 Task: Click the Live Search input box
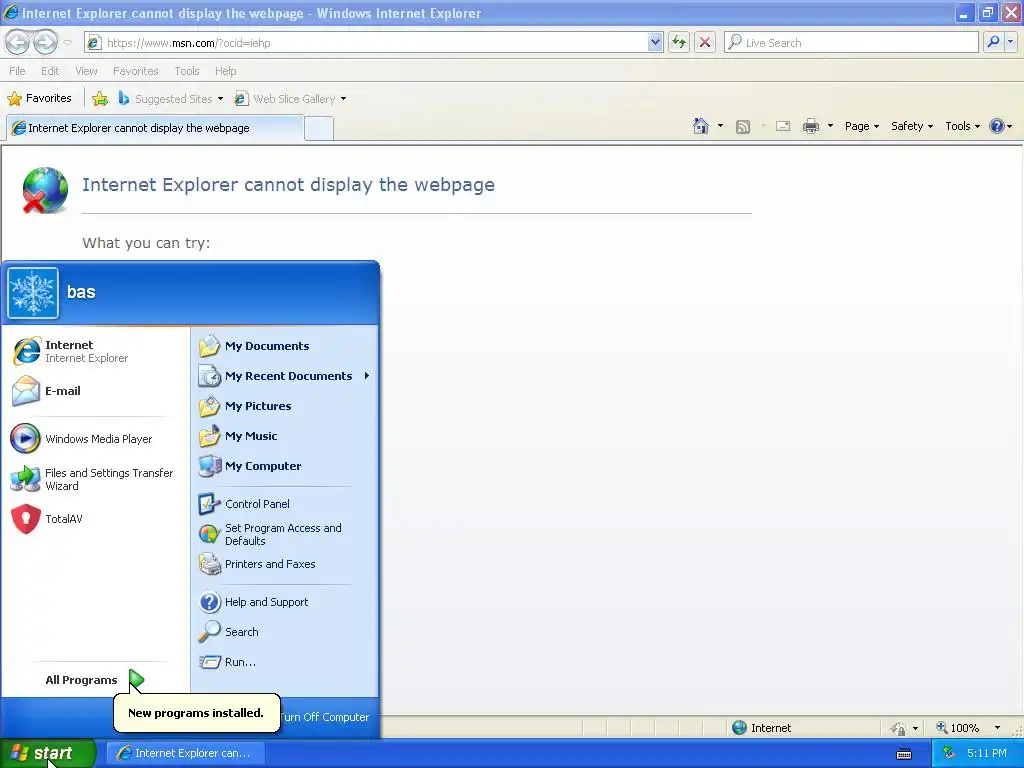tap(851, 42)
